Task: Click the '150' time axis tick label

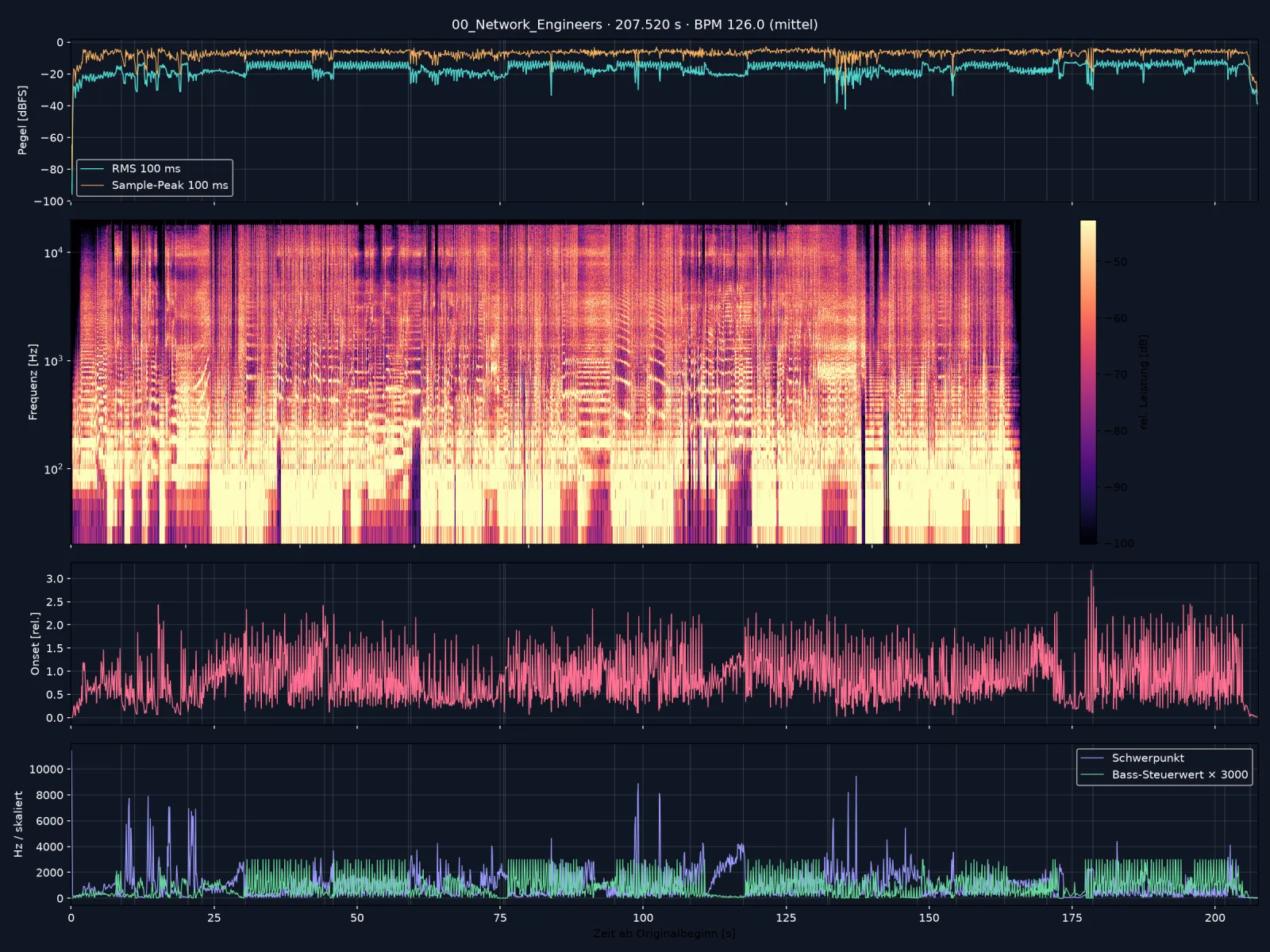Action: (x=929, y=918)
